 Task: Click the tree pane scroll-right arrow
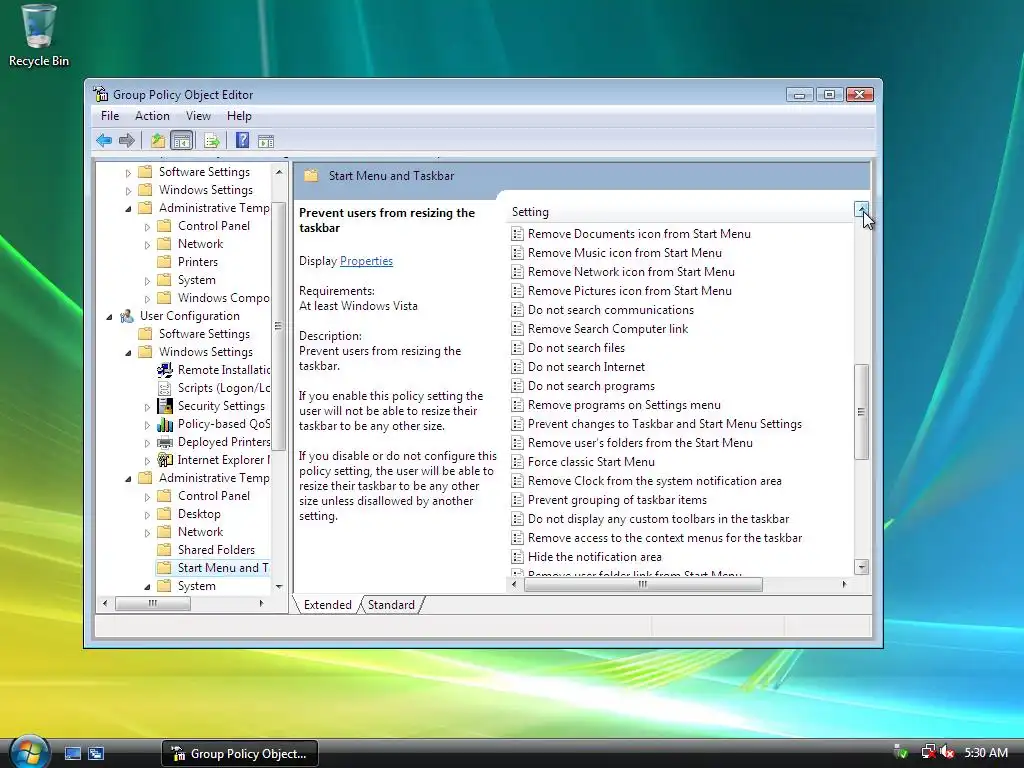261,603
